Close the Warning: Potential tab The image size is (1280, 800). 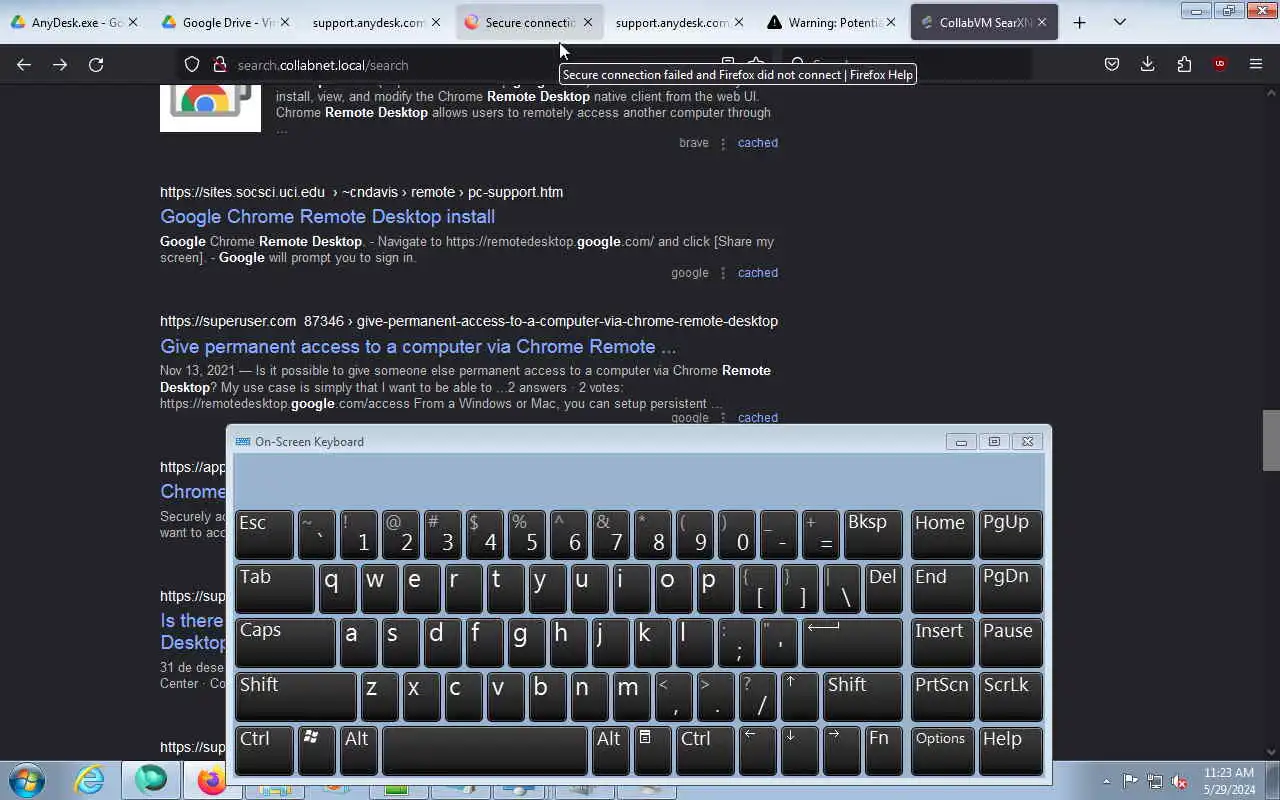pos(890,22)
